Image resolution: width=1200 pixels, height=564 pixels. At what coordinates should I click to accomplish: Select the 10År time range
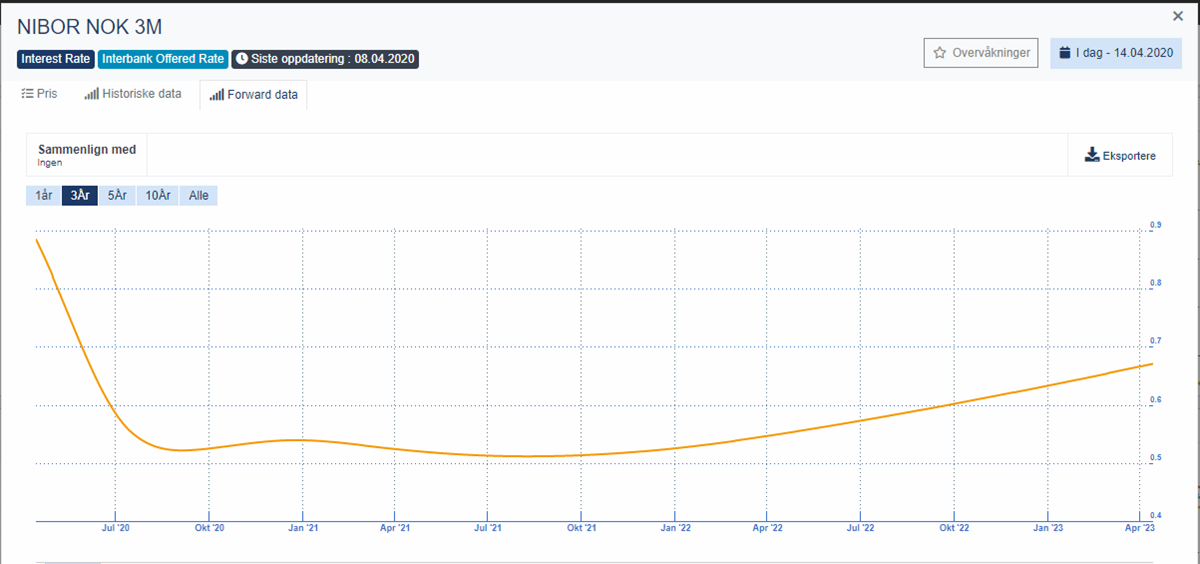coord(158,195)
